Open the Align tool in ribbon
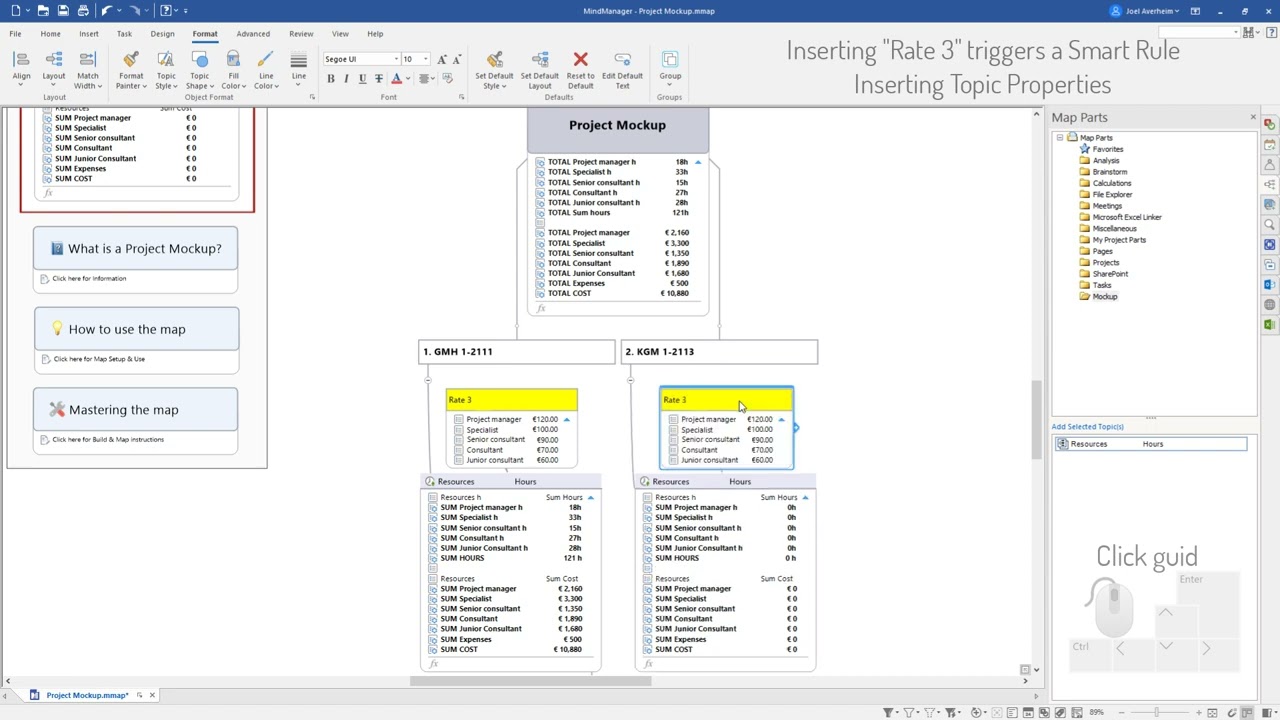1280x720 pixels. point(21,70)
